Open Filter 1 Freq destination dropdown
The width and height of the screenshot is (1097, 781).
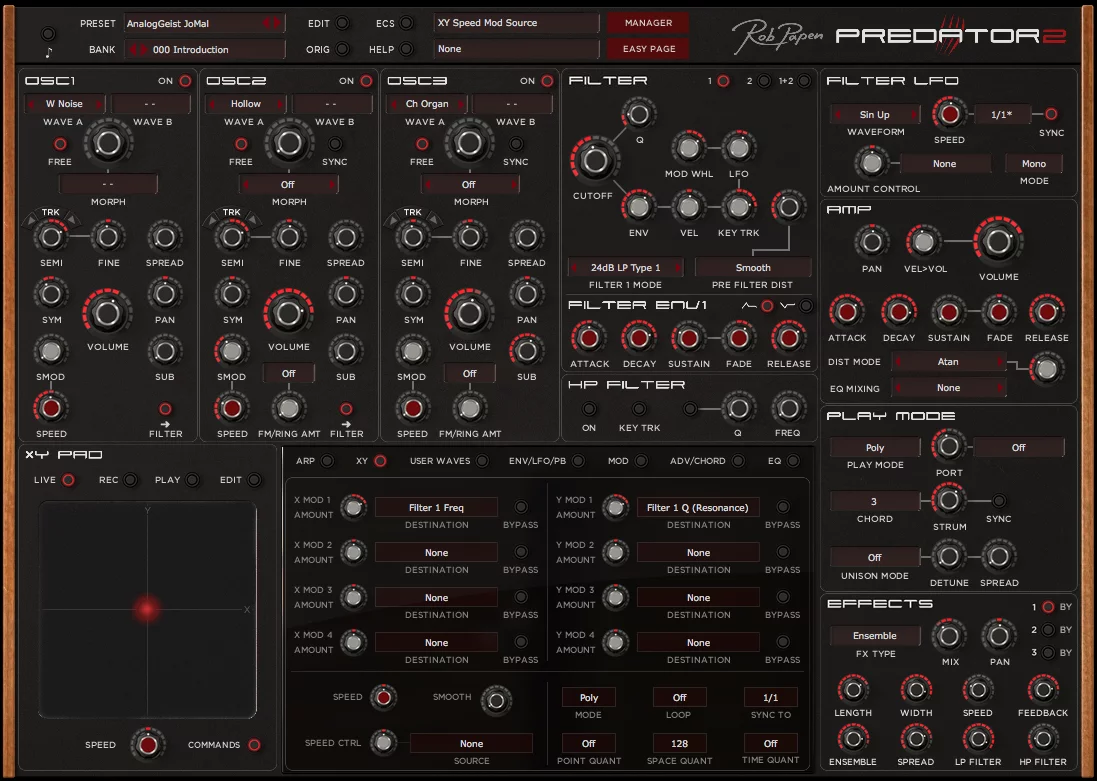(437, 507)
